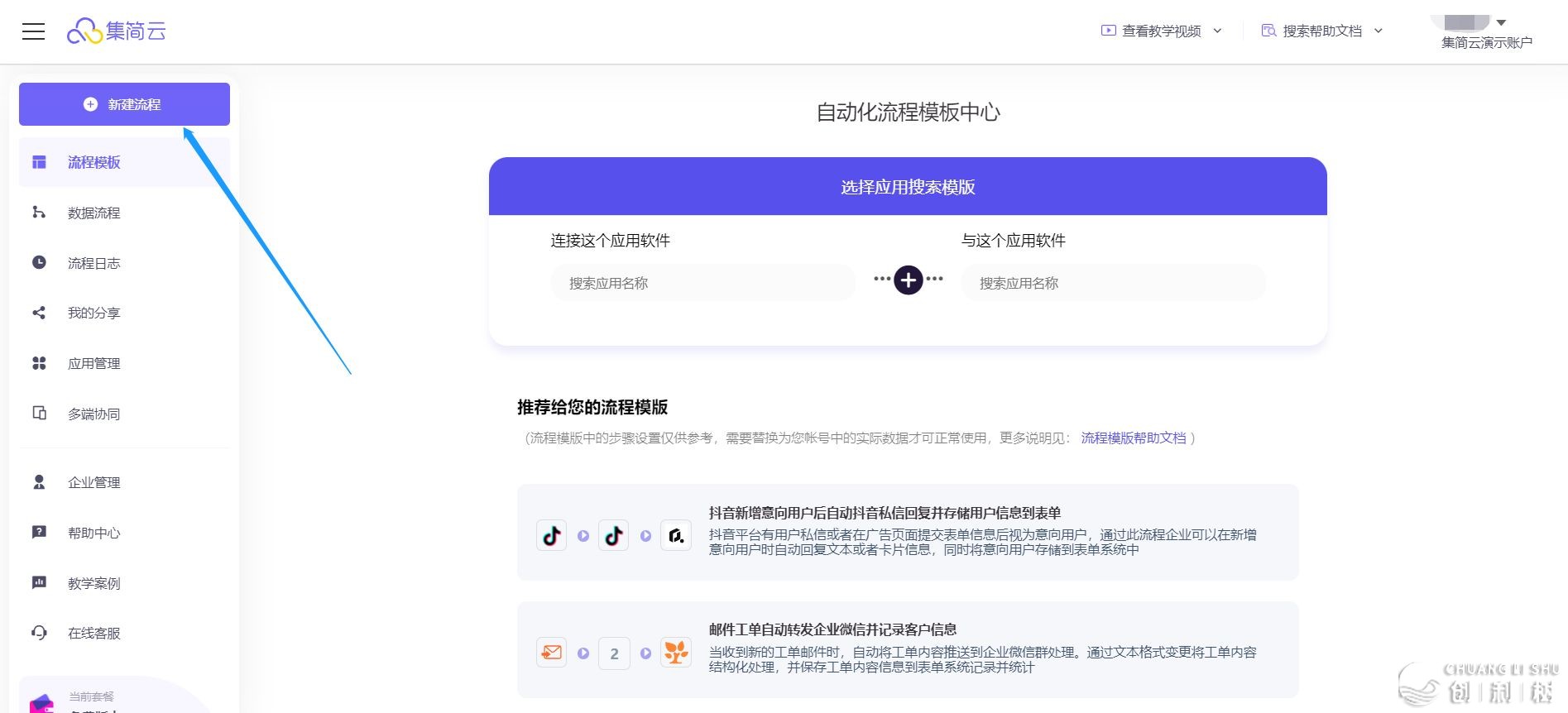Expand the 查看教学视频 dropdown arrow
Screen dimensions: 1568x713
coord(1217,31)
